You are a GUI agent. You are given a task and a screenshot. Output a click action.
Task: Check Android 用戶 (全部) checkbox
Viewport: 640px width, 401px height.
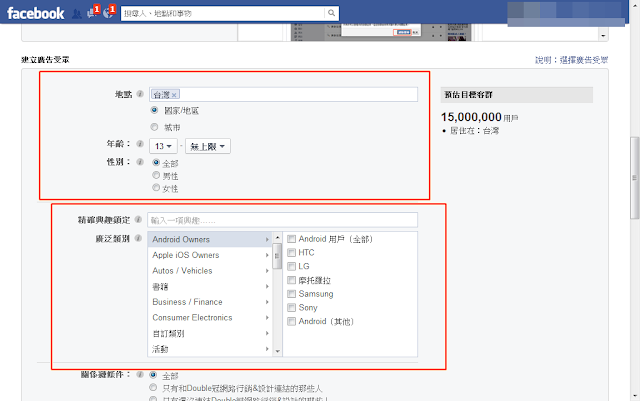(291, 239)
